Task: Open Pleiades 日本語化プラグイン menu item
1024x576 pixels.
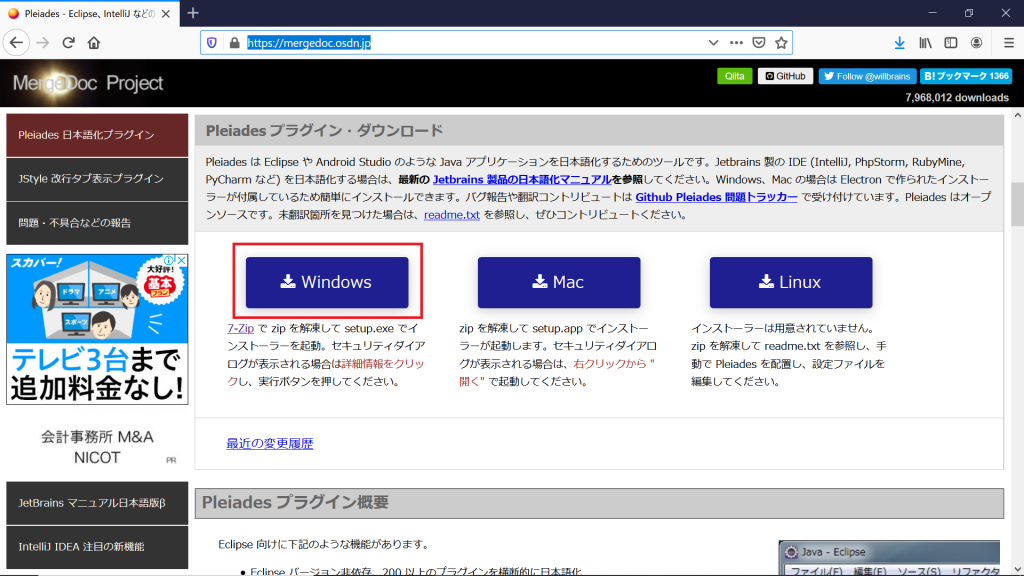Action: coord(97,135)
